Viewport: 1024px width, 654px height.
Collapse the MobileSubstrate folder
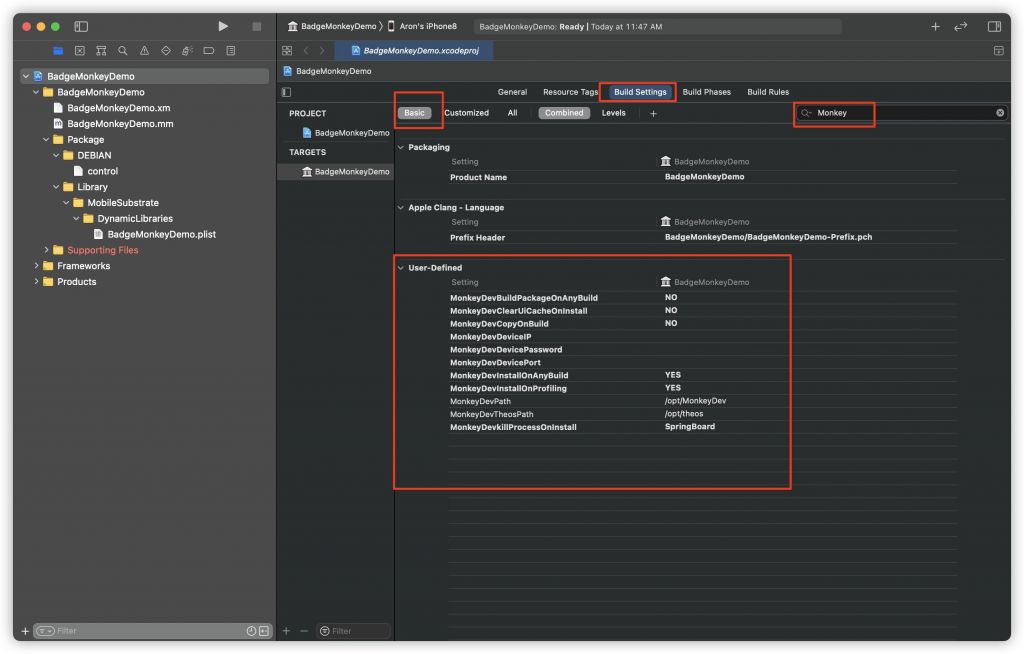(x=67, y=203)
